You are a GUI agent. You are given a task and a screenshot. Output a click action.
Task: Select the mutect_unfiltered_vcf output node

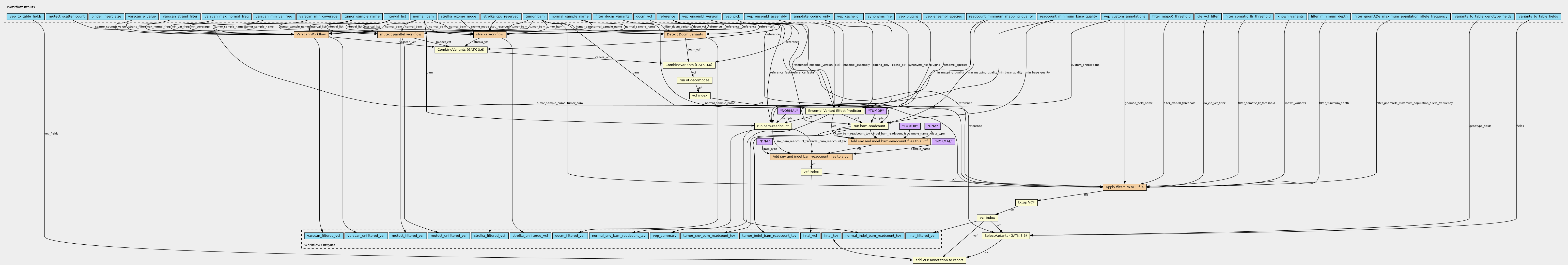pyautogui.click(x=449, y=235)
